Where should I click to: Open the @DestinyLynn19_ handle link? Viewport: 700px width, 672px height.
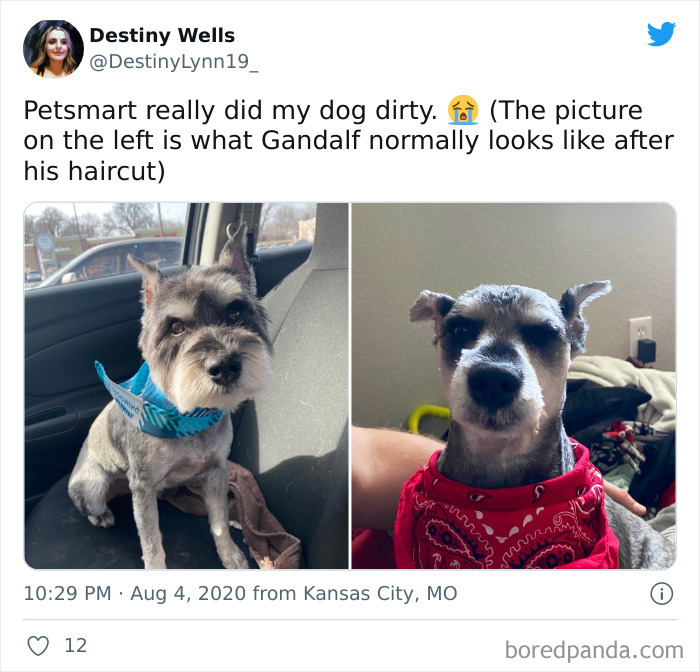click(x=174, y=62)
